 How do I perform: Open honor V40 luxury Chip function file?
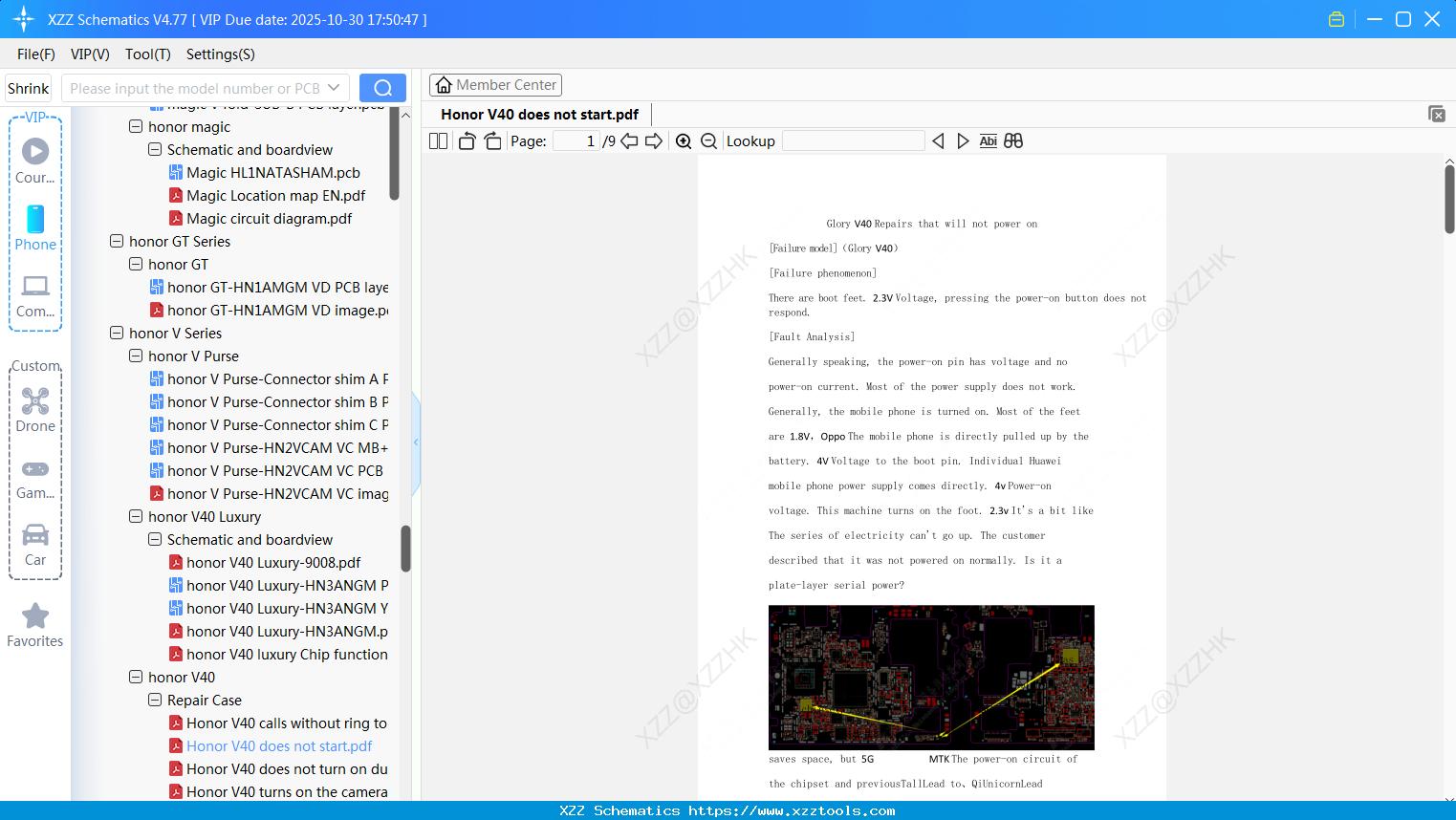[278, 655]
